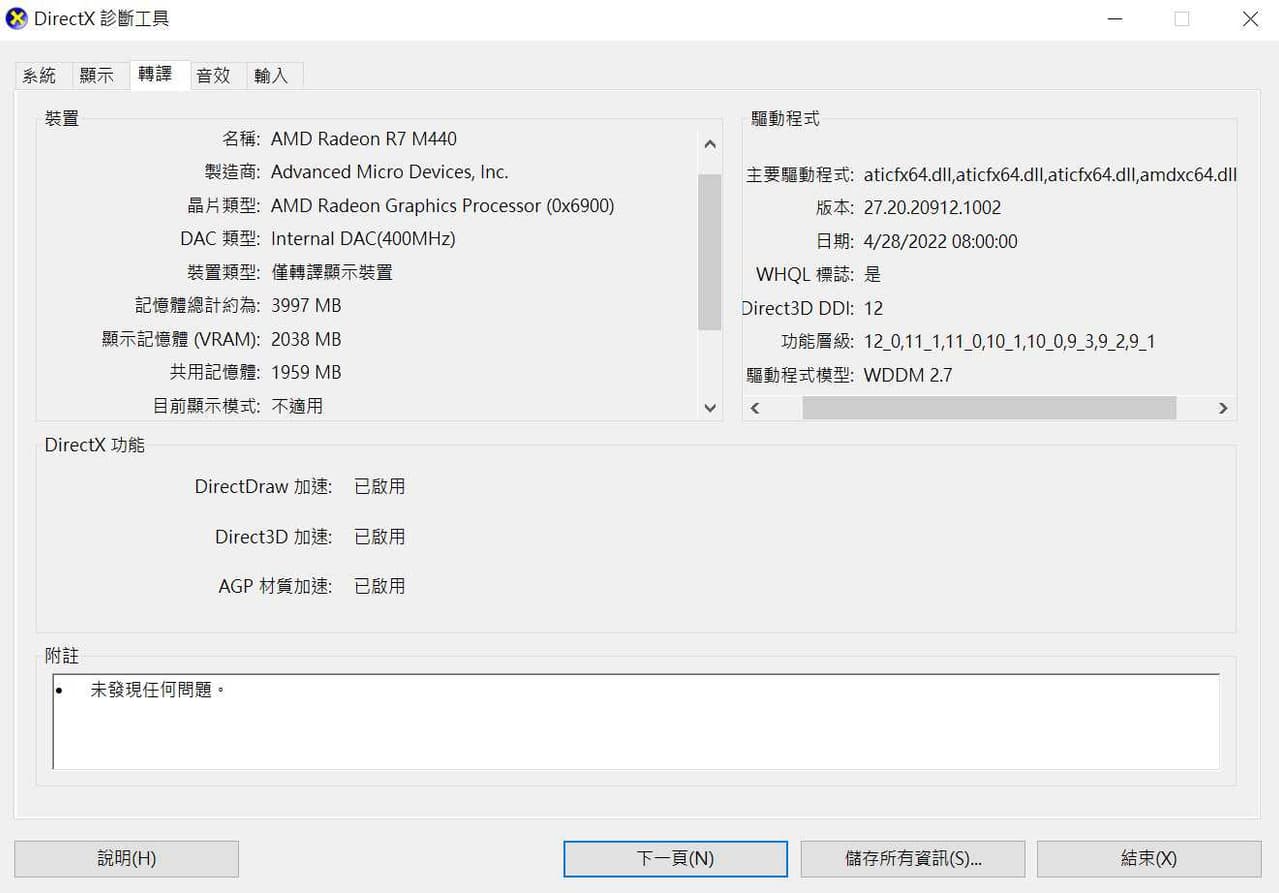Click device list scroll up arrow
This screenshot has width=1279, height=893.
tap(710, 144)
